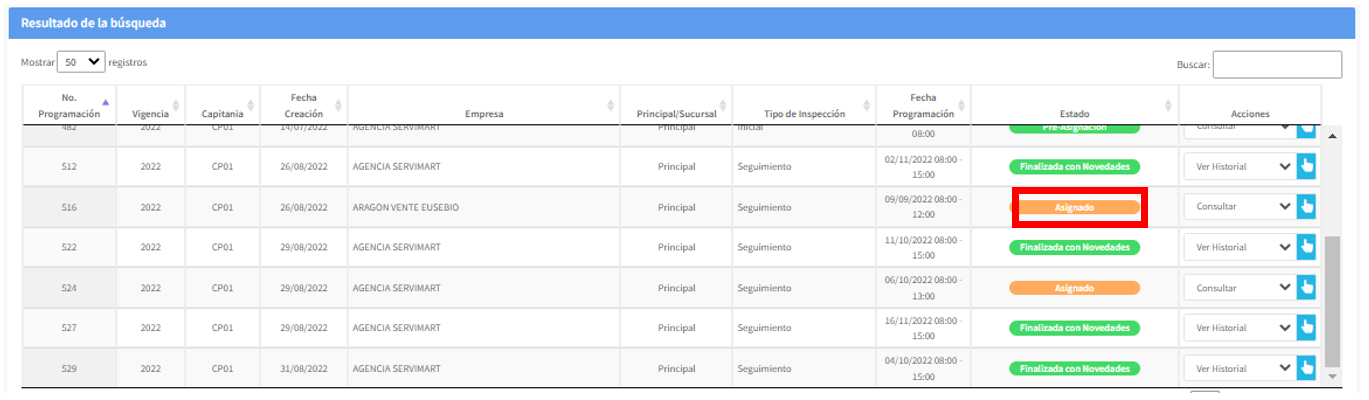The height and width of the screenshot is (400, 1369).
Task: Click hand icon for row 512
Action: pyautogui.click(x=1306, y=166)
